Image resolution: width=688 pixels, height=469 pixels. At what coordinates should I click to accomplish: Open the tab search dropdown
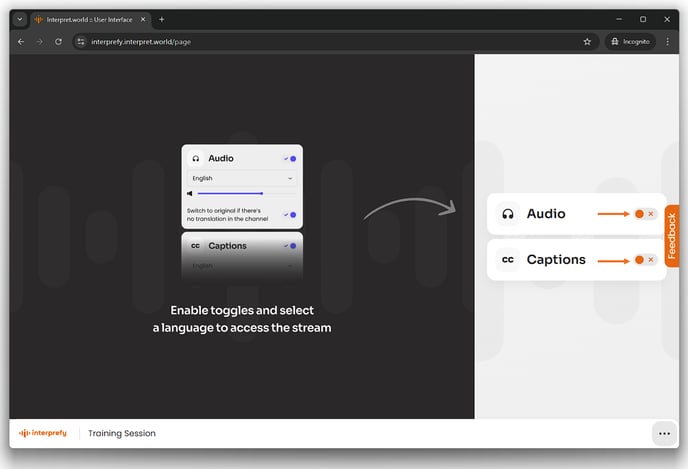point(20,19)
